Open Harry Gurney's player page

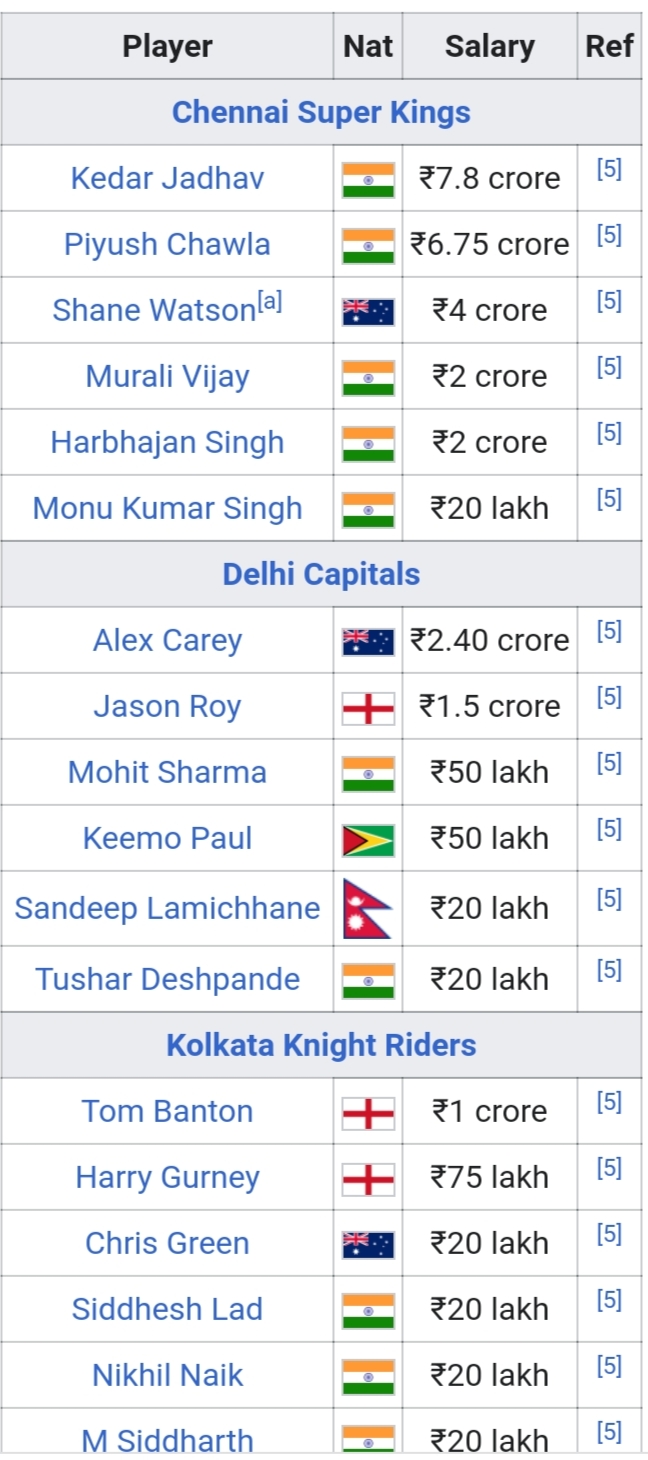pyautogui.click(x=167, y=1177)
